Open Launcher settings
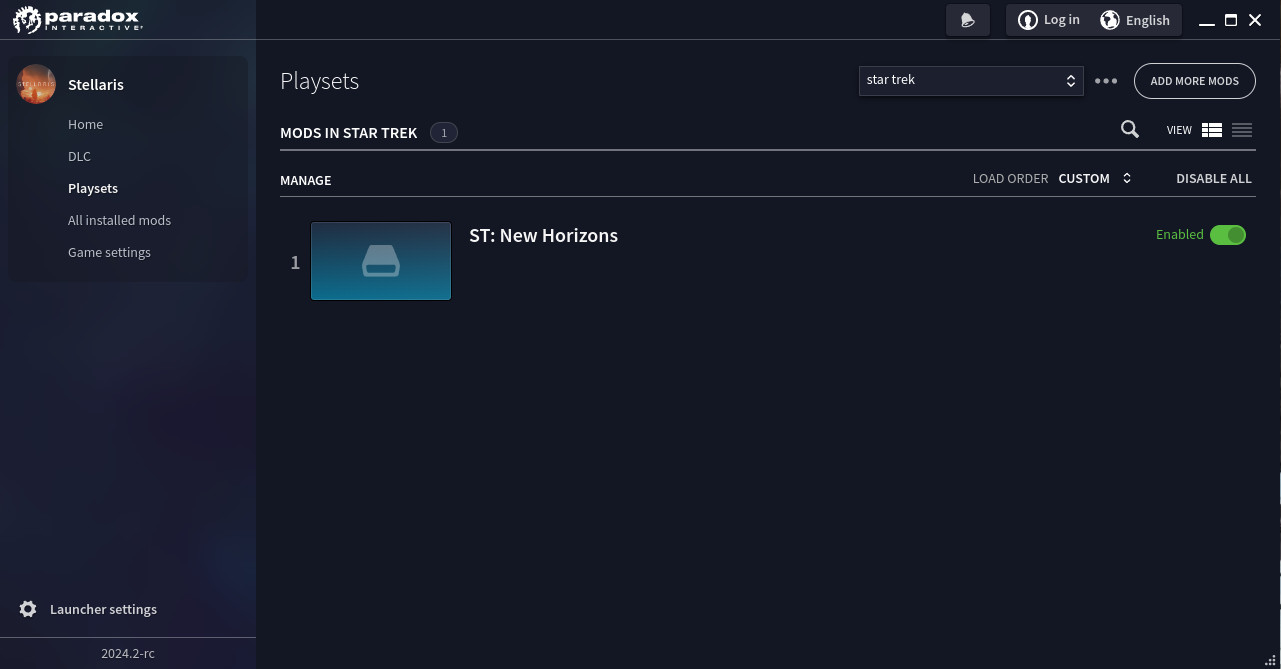The image size is (1281, 669). click(103, 609)
